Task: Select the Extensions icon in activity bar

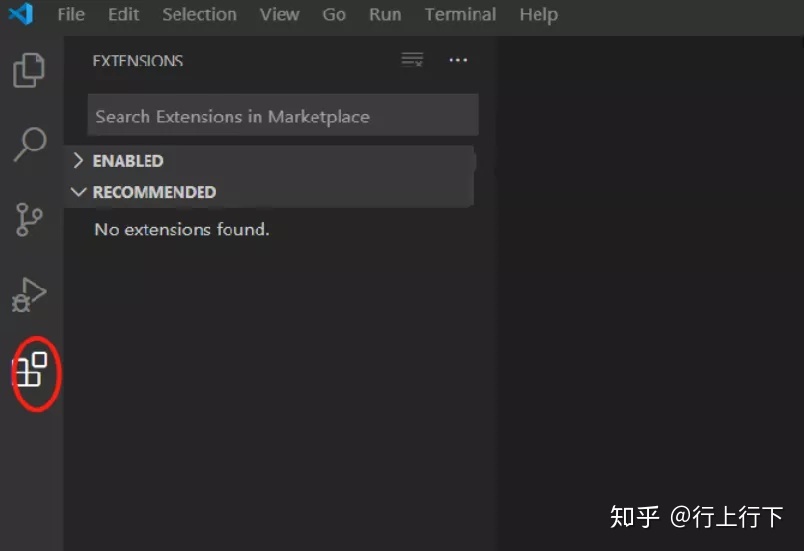Action: (x=31, y=369)
